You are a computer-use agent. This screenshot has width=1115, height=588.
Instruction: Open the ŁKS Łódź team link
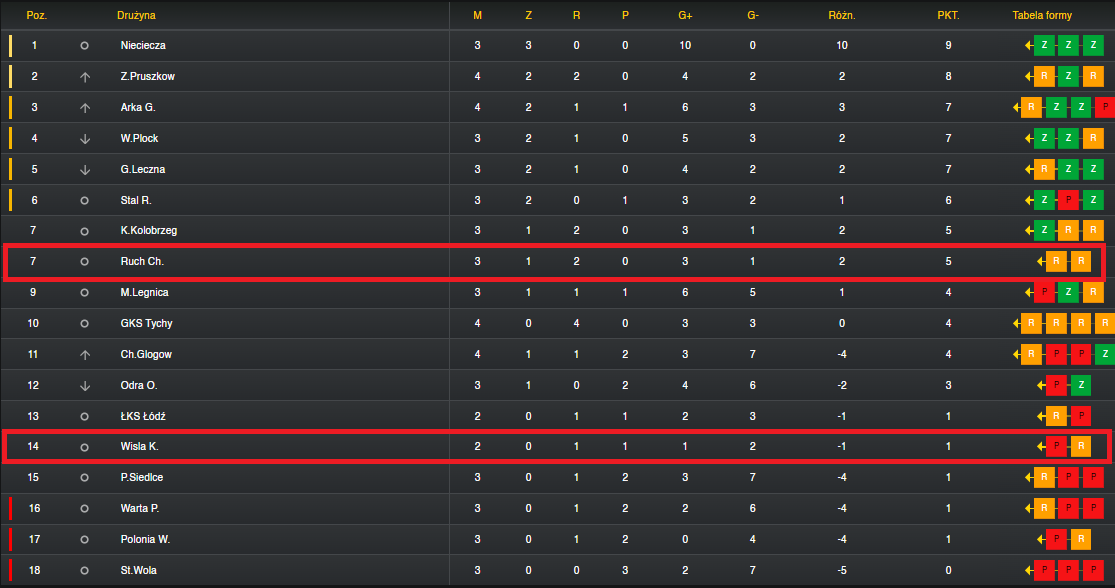coord(143,417)
